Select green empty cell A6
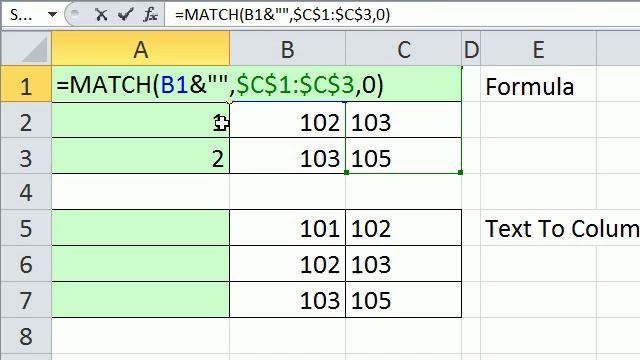The width and height of the screenshot is (640, 360). [140, 263]
